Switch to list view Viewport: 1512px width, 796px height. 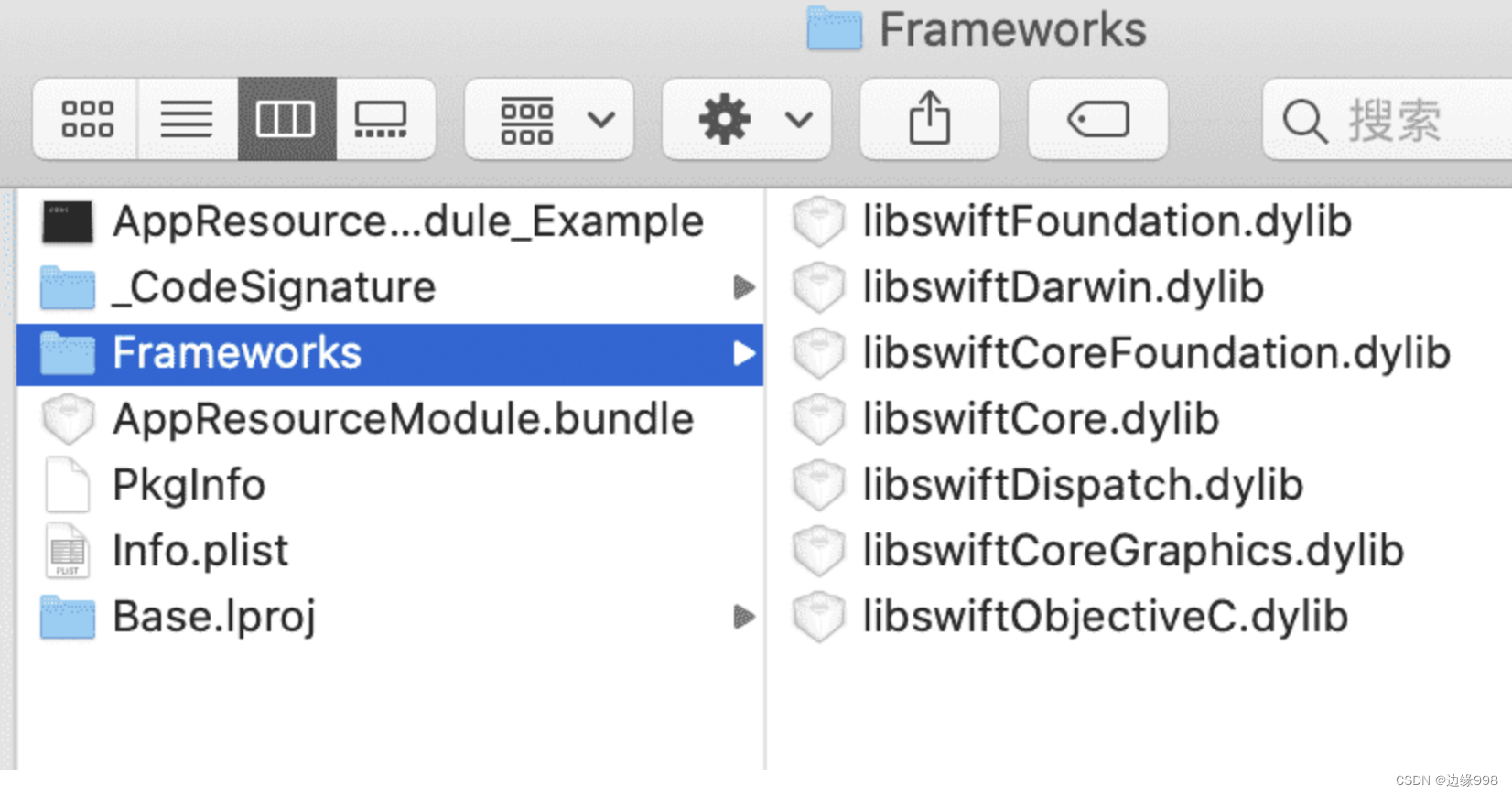[x=187, y=119]
